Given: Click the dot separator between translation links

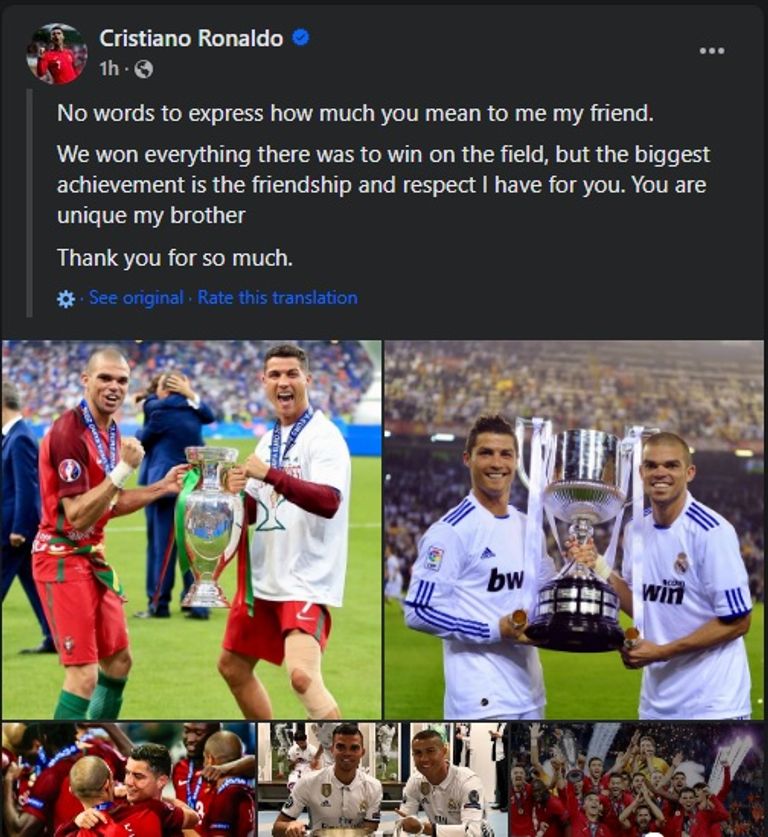Looking at the screenshot, I should (x=191, y=298).
